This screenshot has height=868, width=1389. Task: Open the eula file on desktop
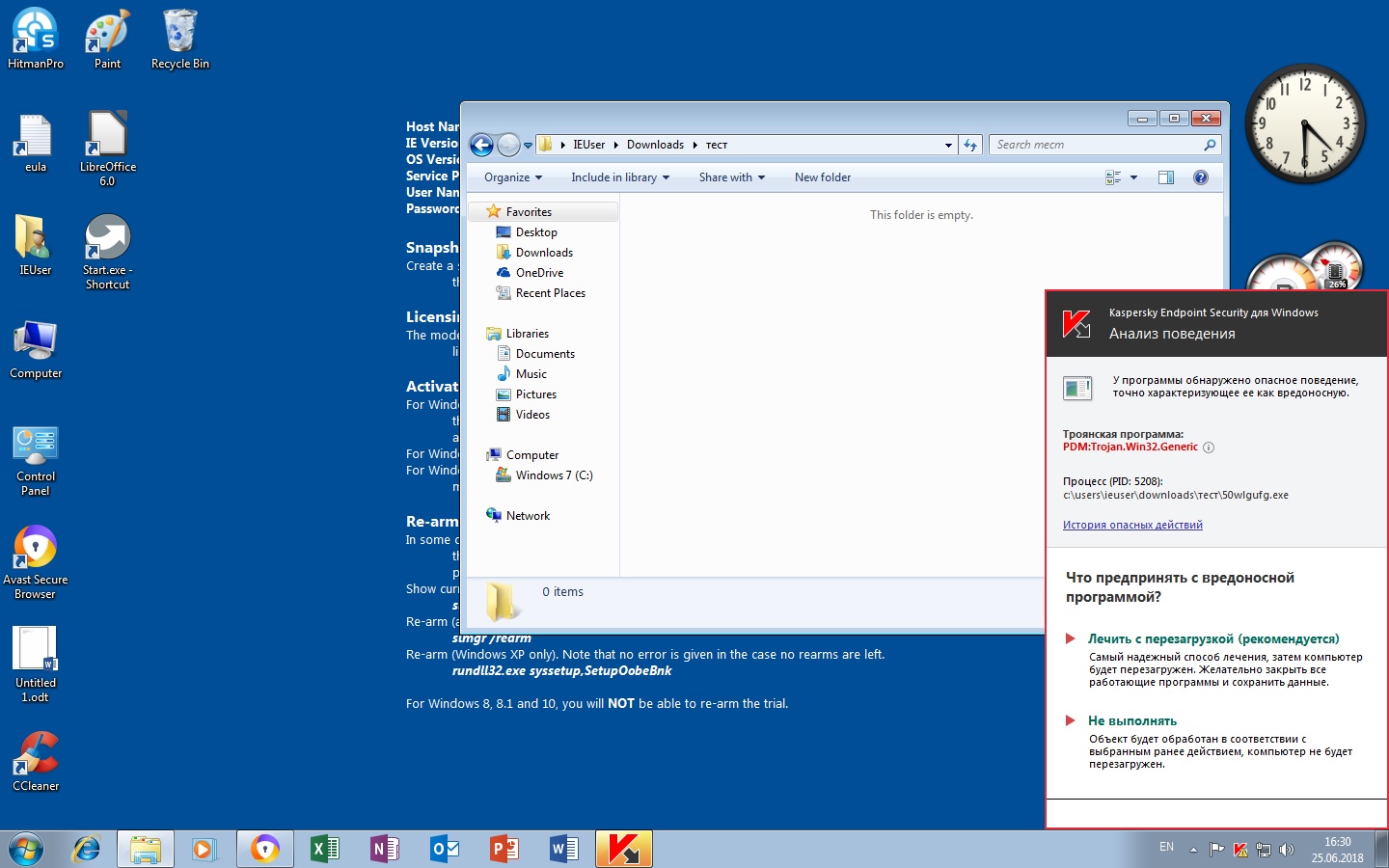pyautogui.click(x=36, y=143)
